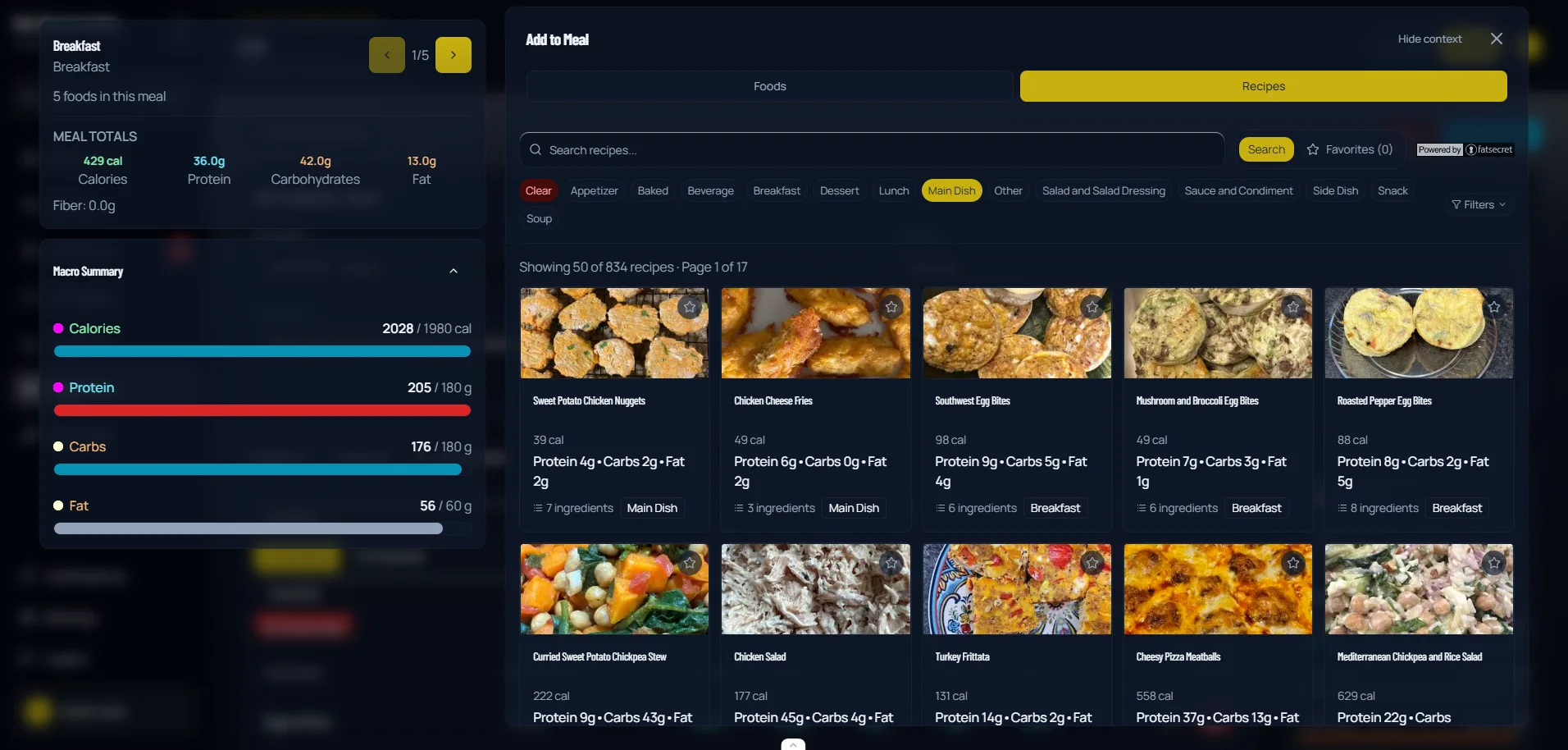
Task: Open the Filters dropdown
Action: (1479, 204)
